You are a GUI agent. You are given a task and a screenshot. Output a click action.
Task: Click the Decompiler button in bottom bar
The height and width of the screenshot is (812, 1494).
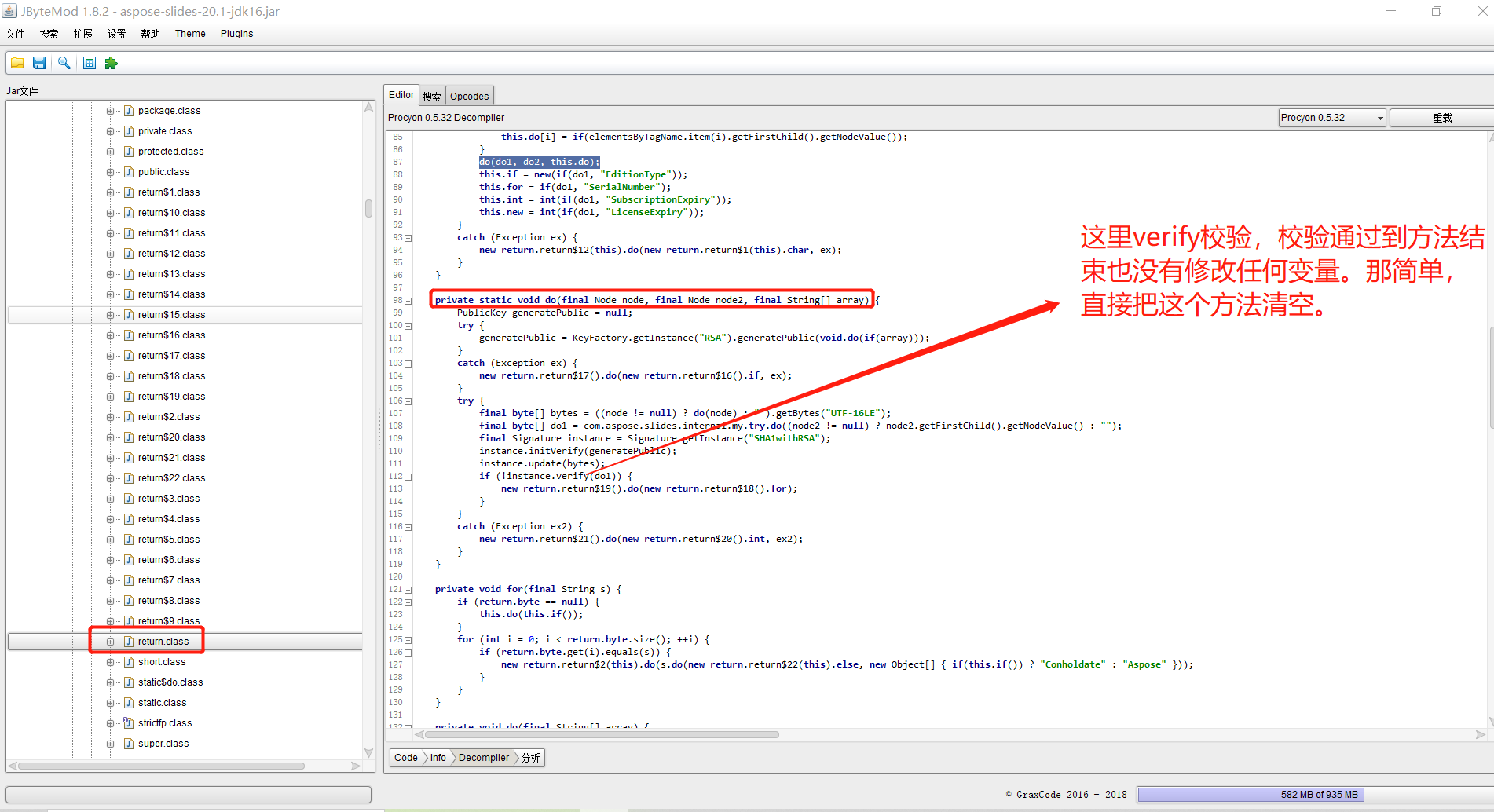483,758
